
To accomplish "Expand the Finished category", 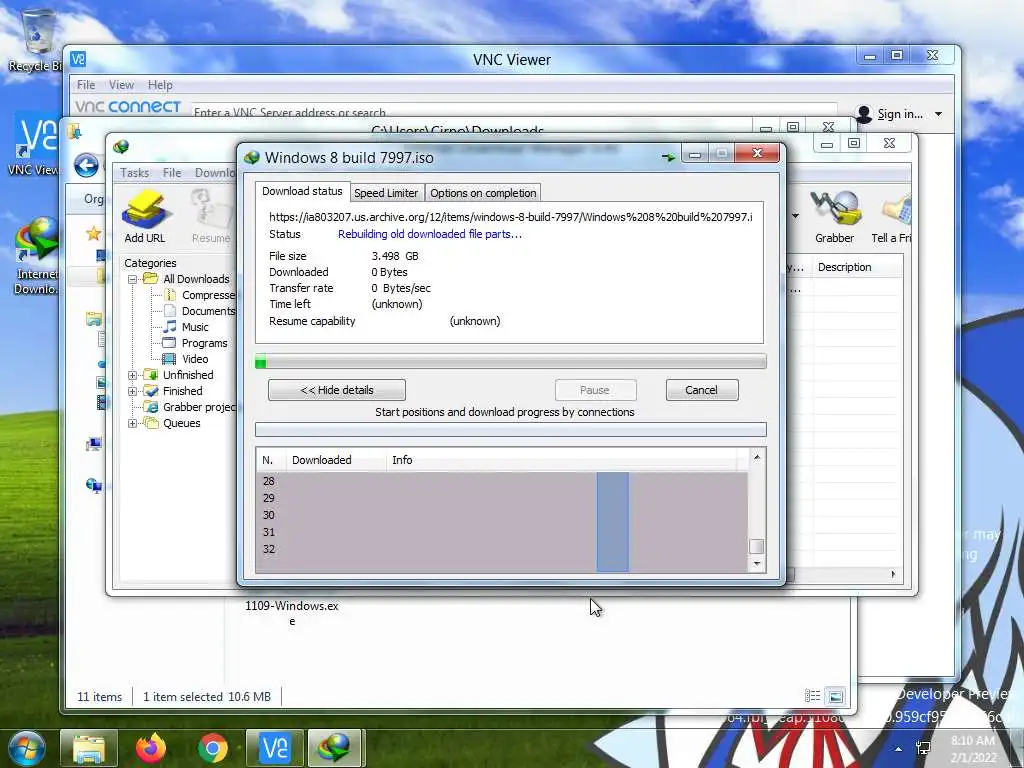I will point(132,391).
